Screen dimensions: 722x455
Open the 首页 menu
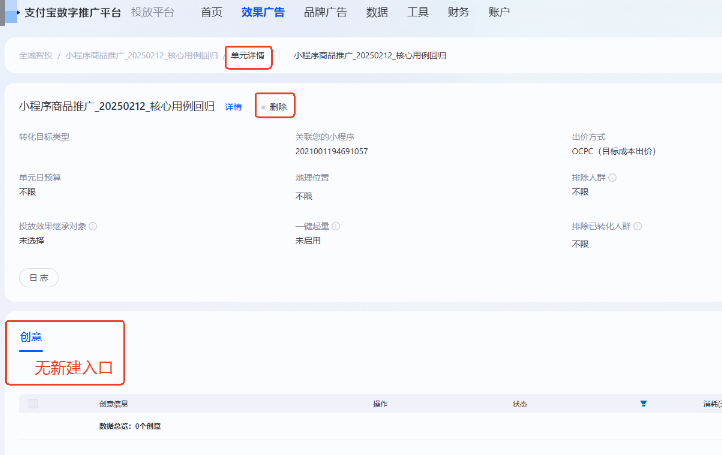(211, 12)
